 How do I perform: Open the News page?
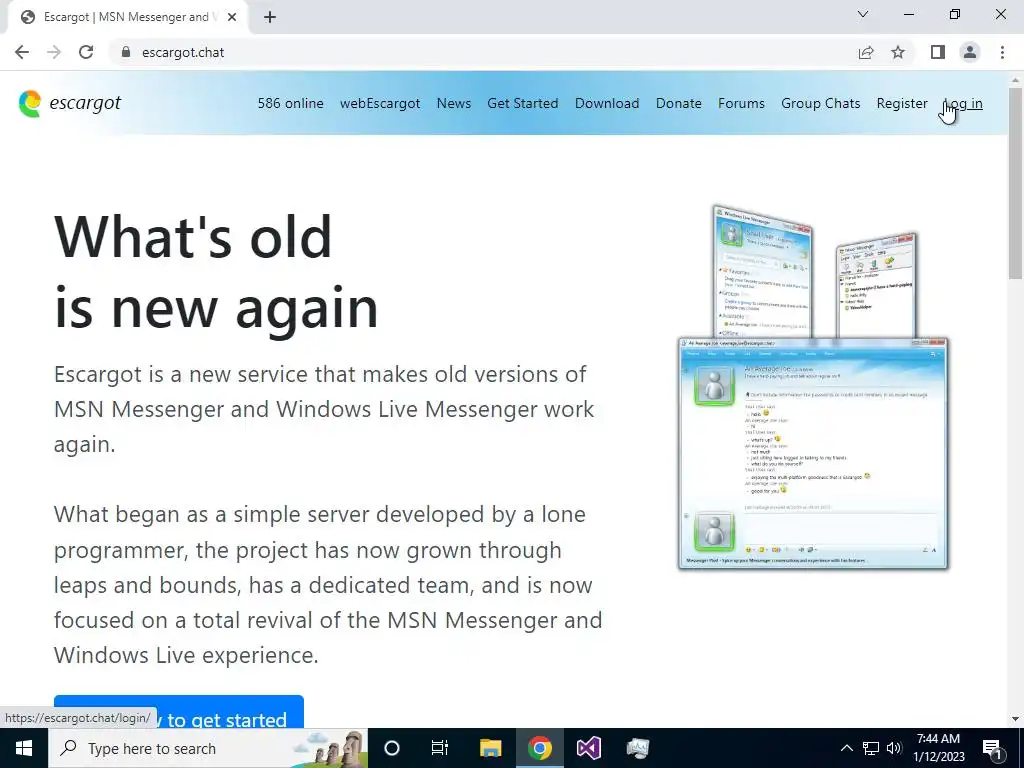pos(454,103)
